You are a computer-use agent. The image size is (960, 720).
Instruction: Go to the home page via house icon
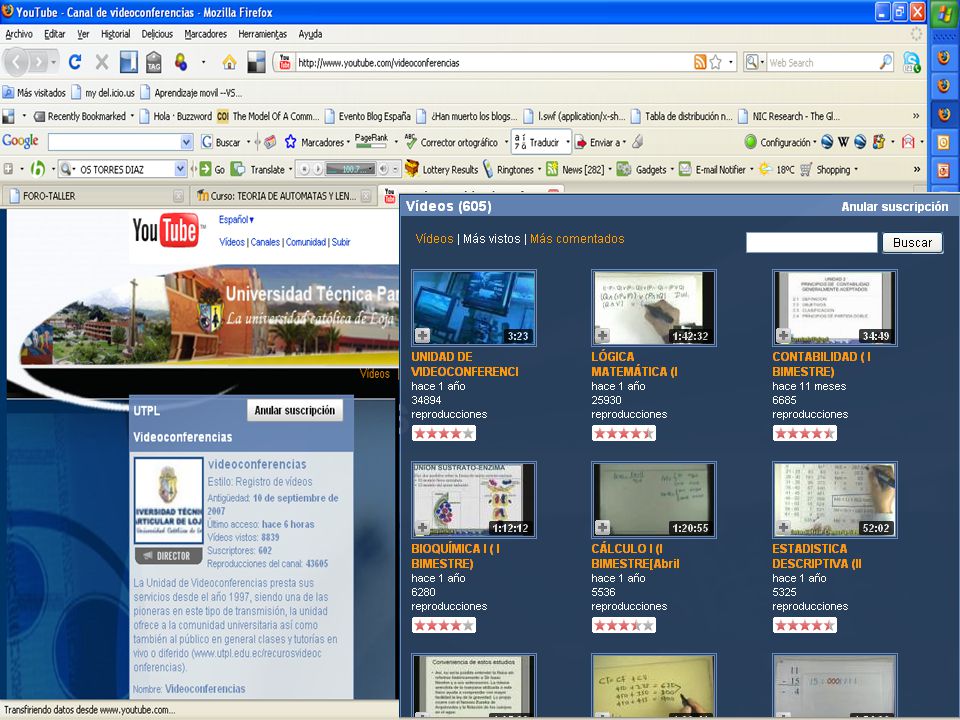coord(229,62)
